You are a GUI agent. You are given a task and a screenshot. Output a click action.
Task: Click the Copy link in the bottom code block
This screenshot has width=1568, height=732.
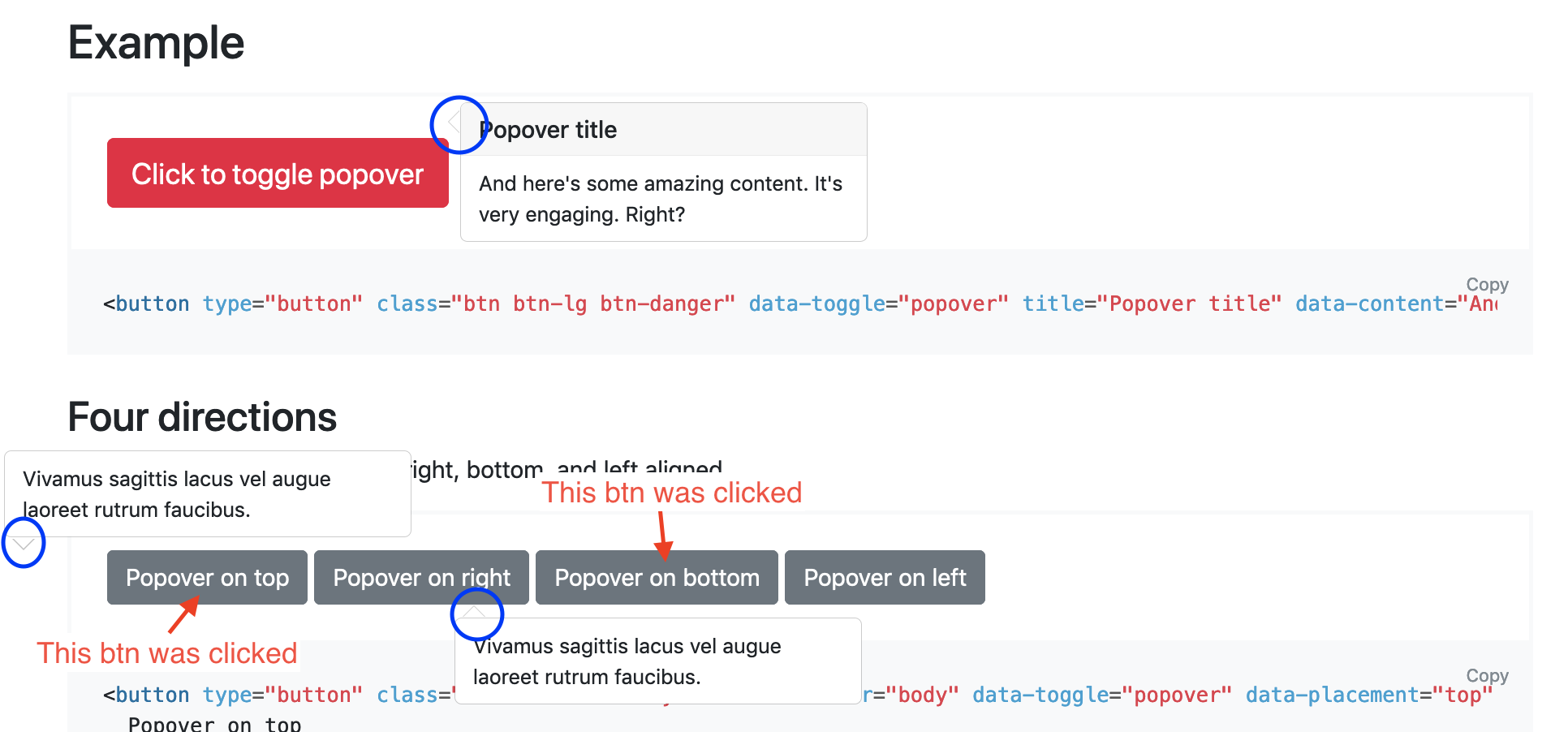[1487, 676]
